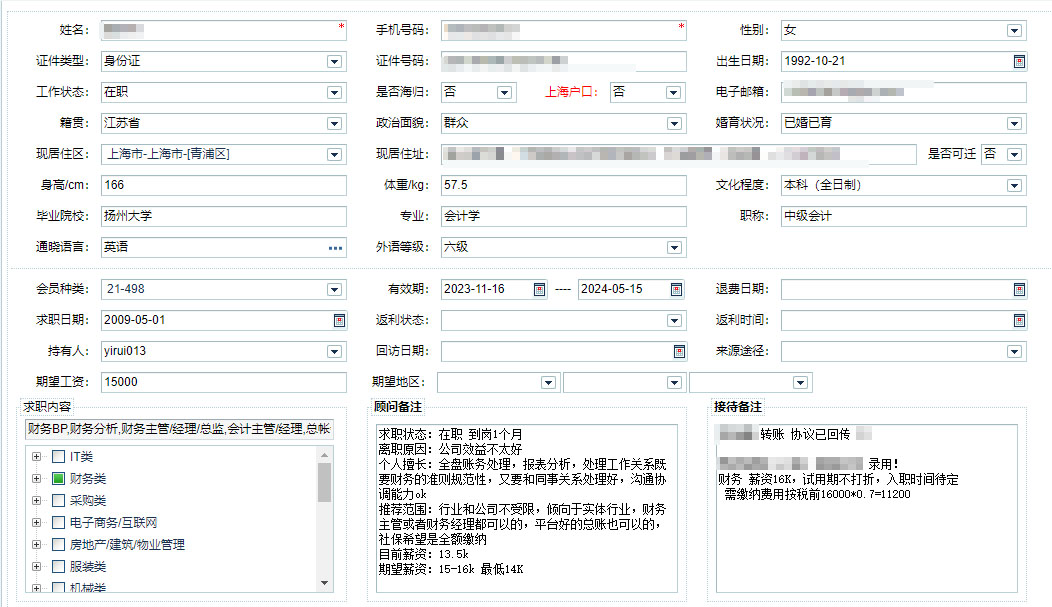This screenshot has height=607, width=1052.
Task: Open calendar for 有效期 start date 2023-11-16
Action: point(539,290)
